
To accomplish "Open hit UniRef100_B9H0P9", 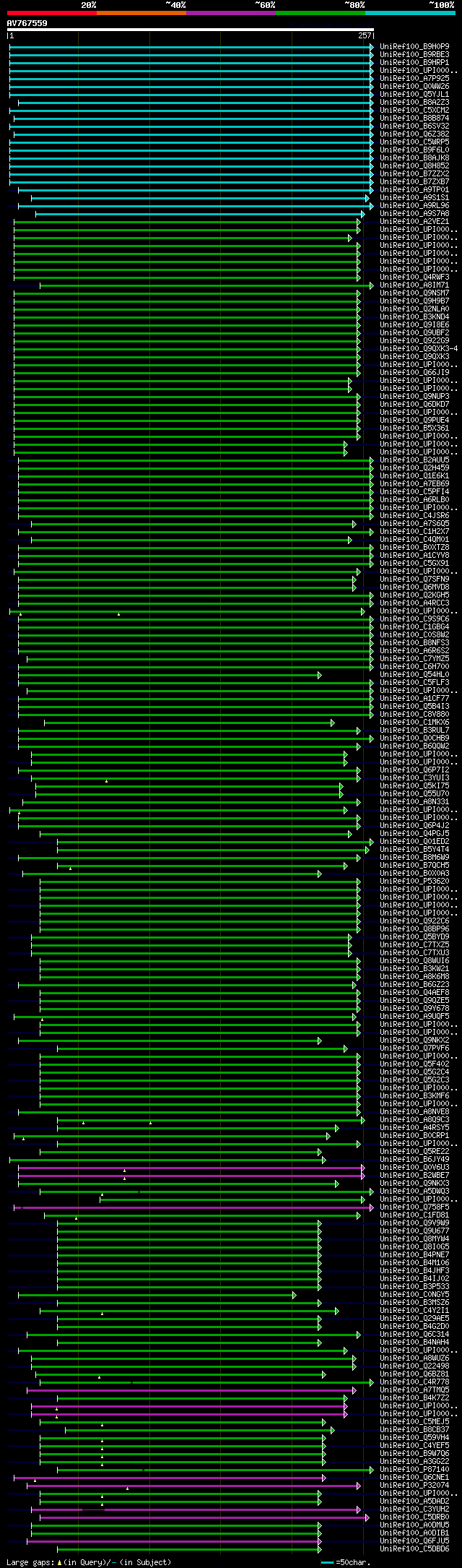I will pyautogui.click(x=414, y=46).
